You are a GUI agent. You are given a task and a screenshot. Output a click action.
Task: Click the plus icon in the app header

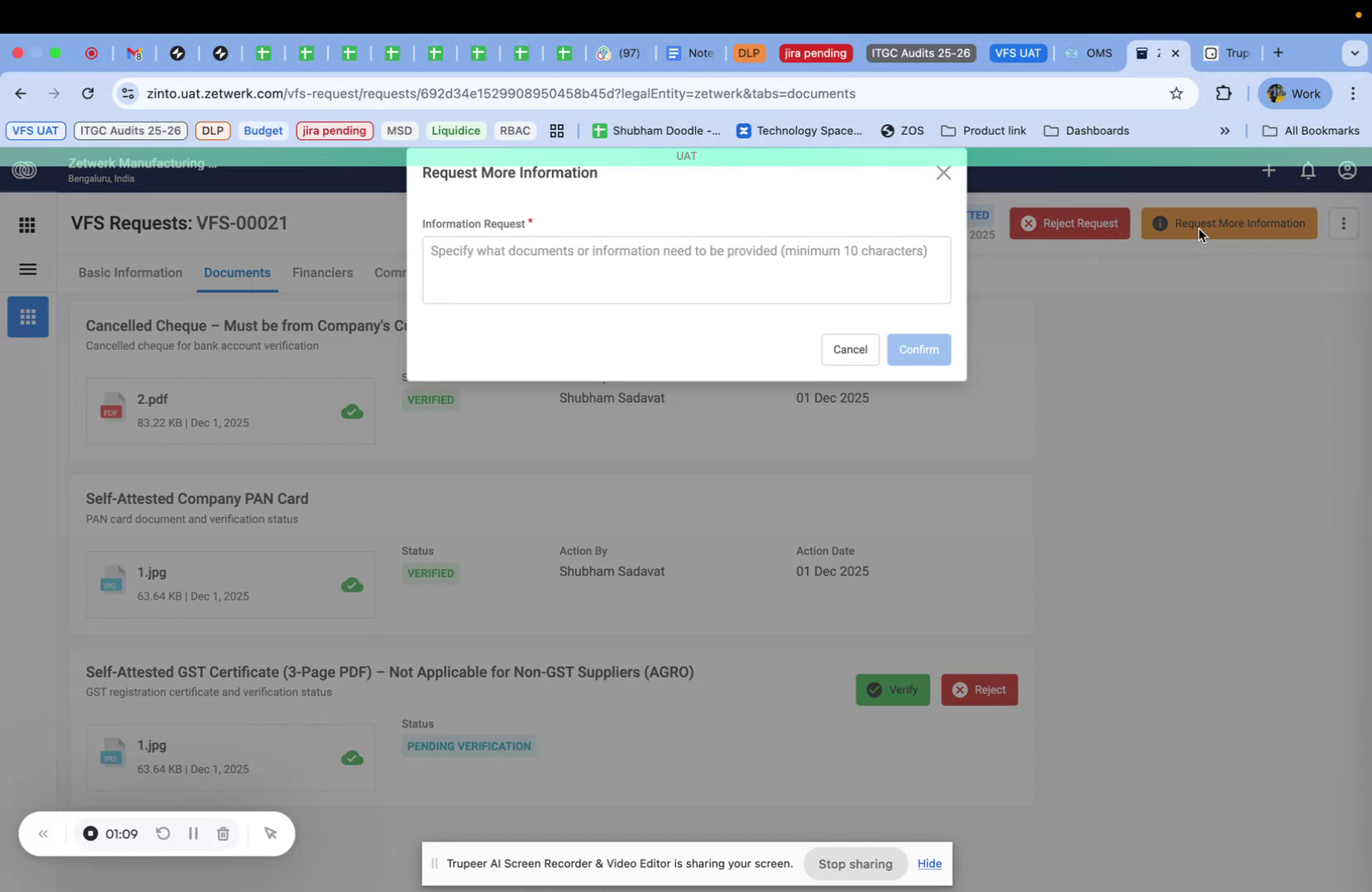click(1269, 170)
